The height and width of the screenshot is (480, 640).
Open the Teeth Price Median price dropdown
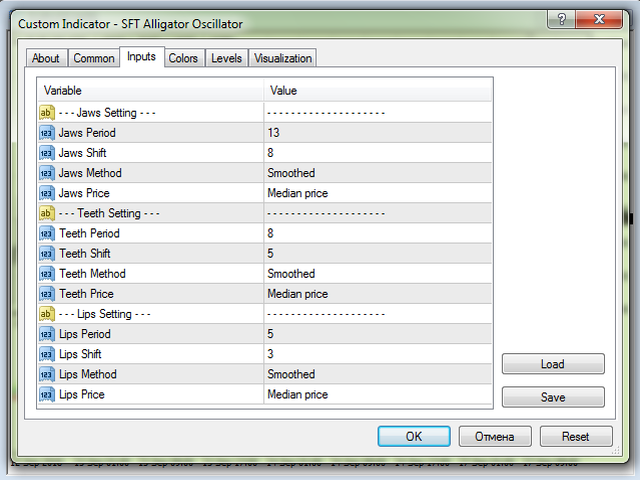(378, 294)
